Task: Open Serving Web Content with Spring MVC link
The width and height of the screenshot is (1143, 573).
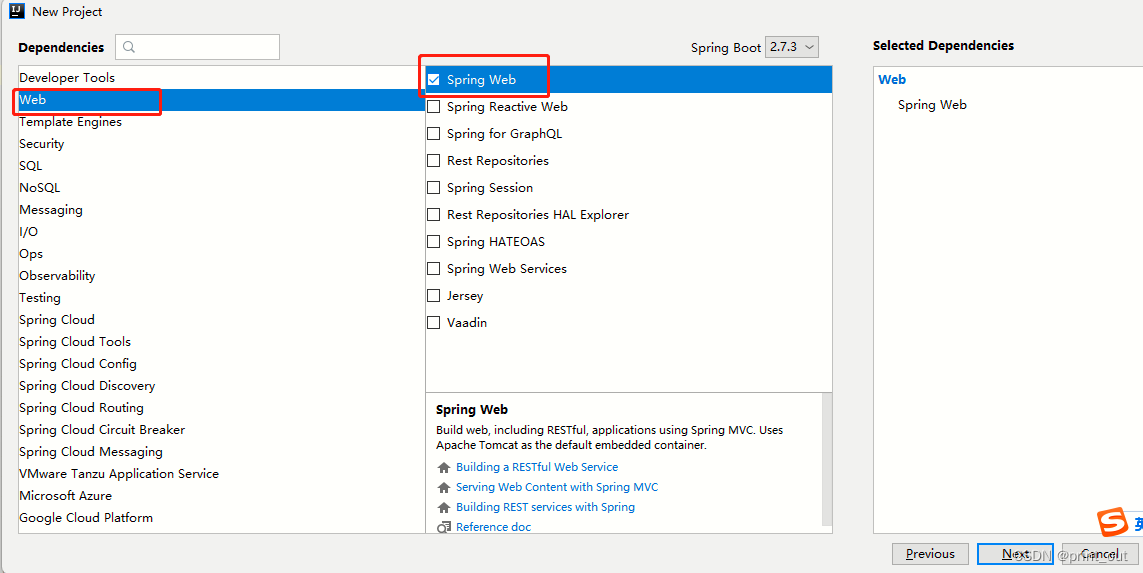Action: [x=557, y=487]
